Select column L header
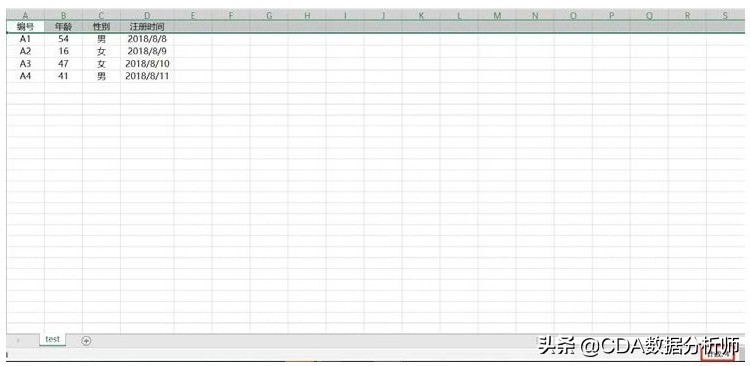This screenshot has width=750, height=366. (x=459, y=15)
